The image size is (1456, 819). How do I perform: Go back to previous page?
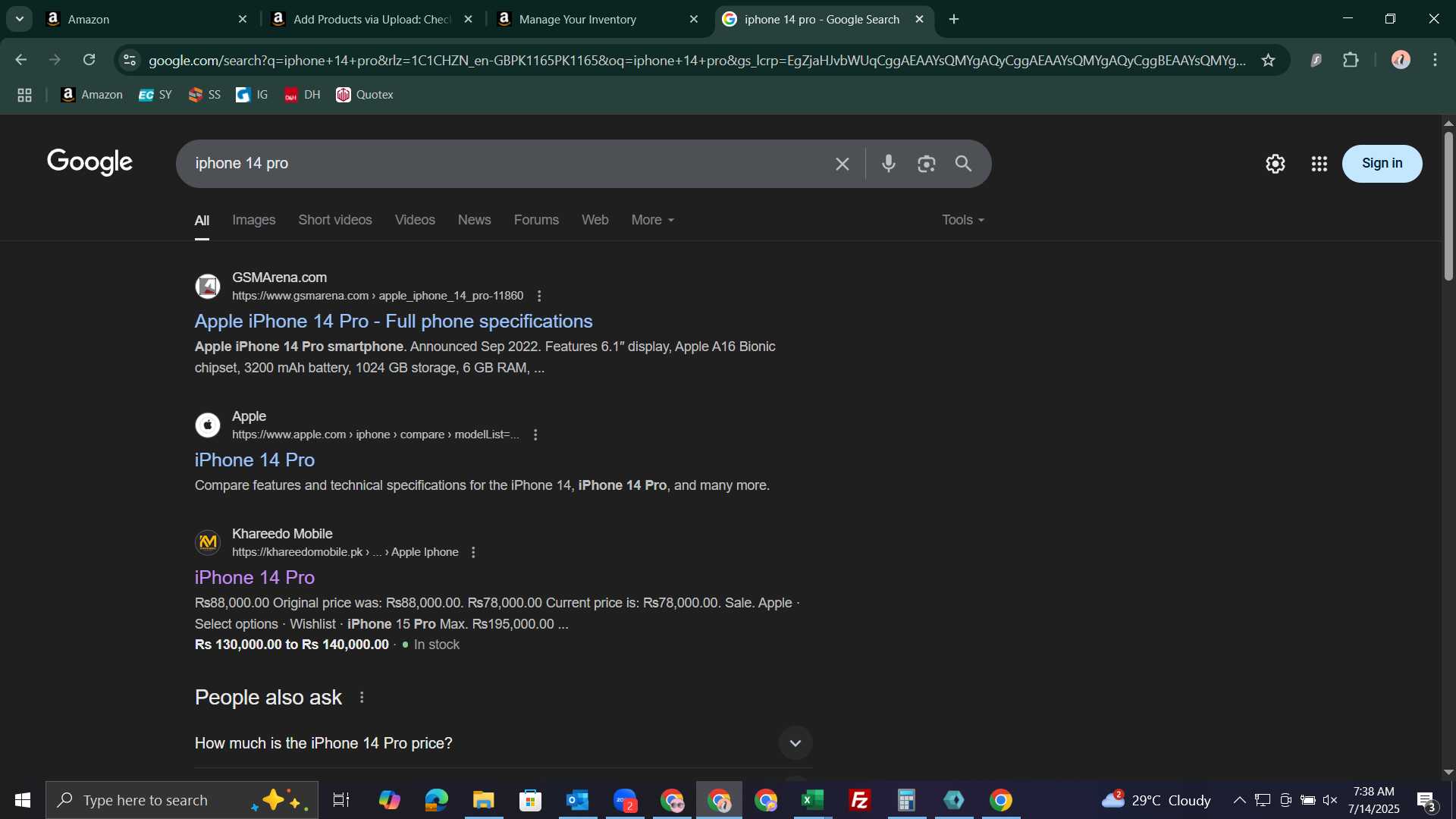tap(21, 60)
